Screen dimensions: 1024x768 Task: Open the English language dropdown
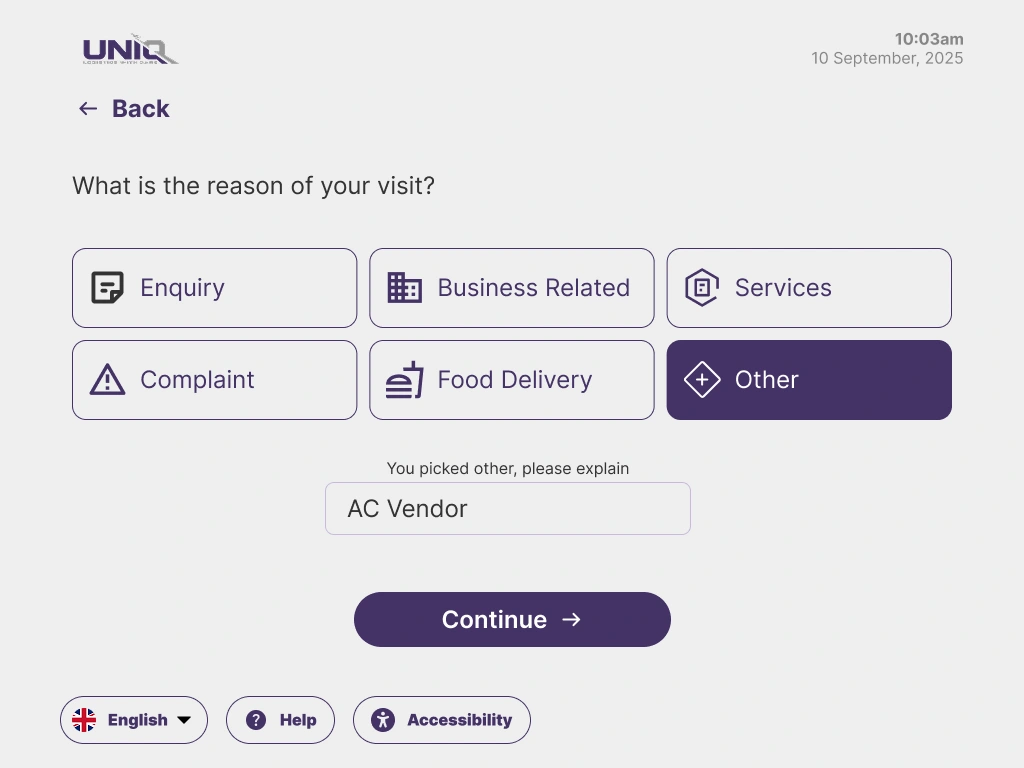pos(137,720)
